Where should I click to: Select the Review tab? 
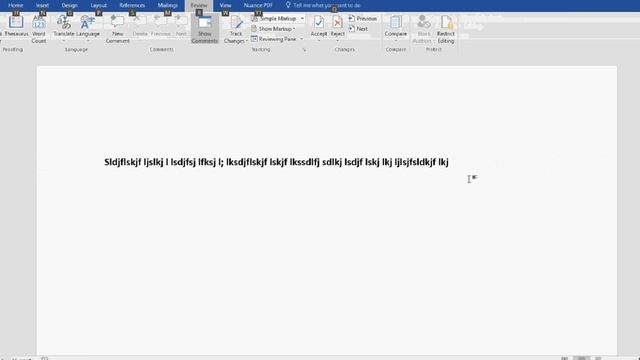[199, 5]
